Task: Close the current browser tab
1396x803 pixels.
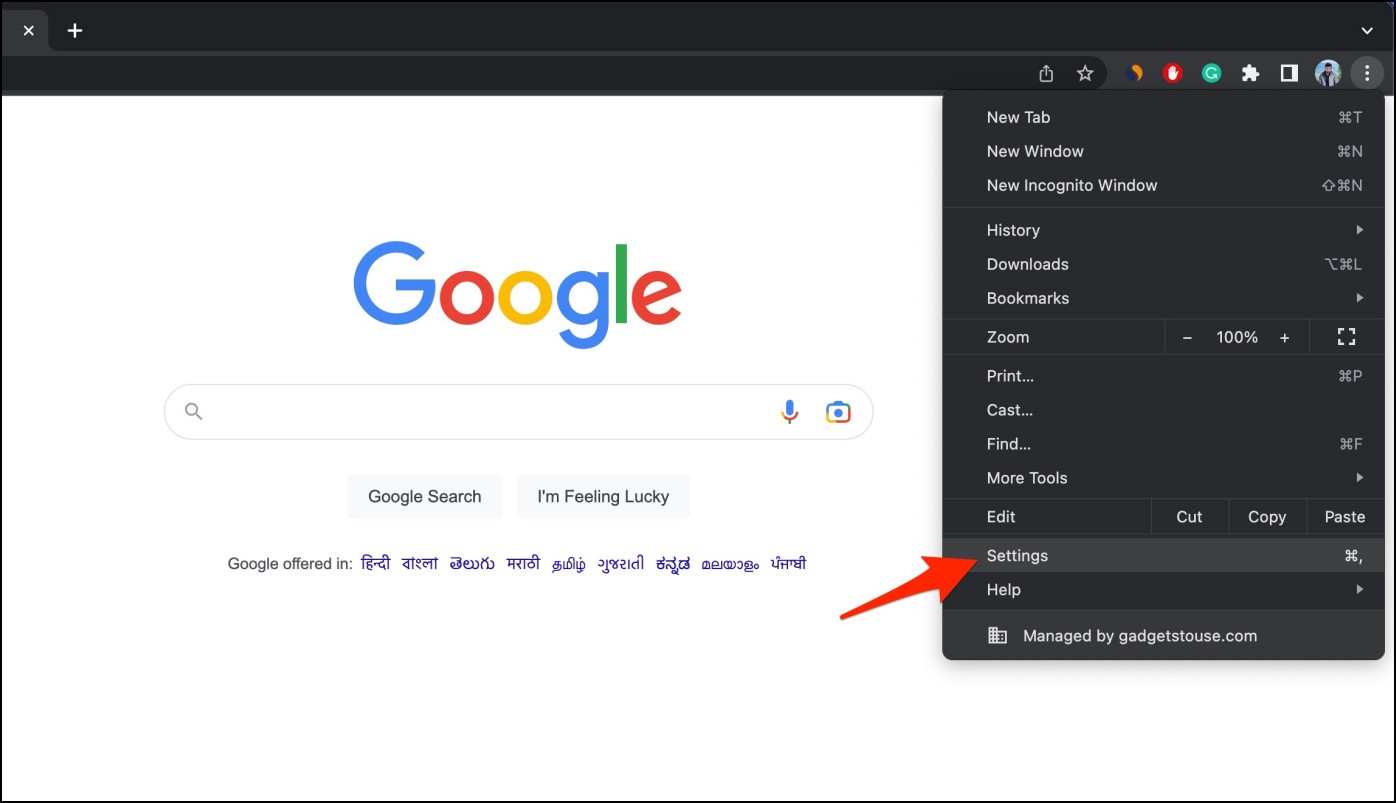Action: click(28, 31)
